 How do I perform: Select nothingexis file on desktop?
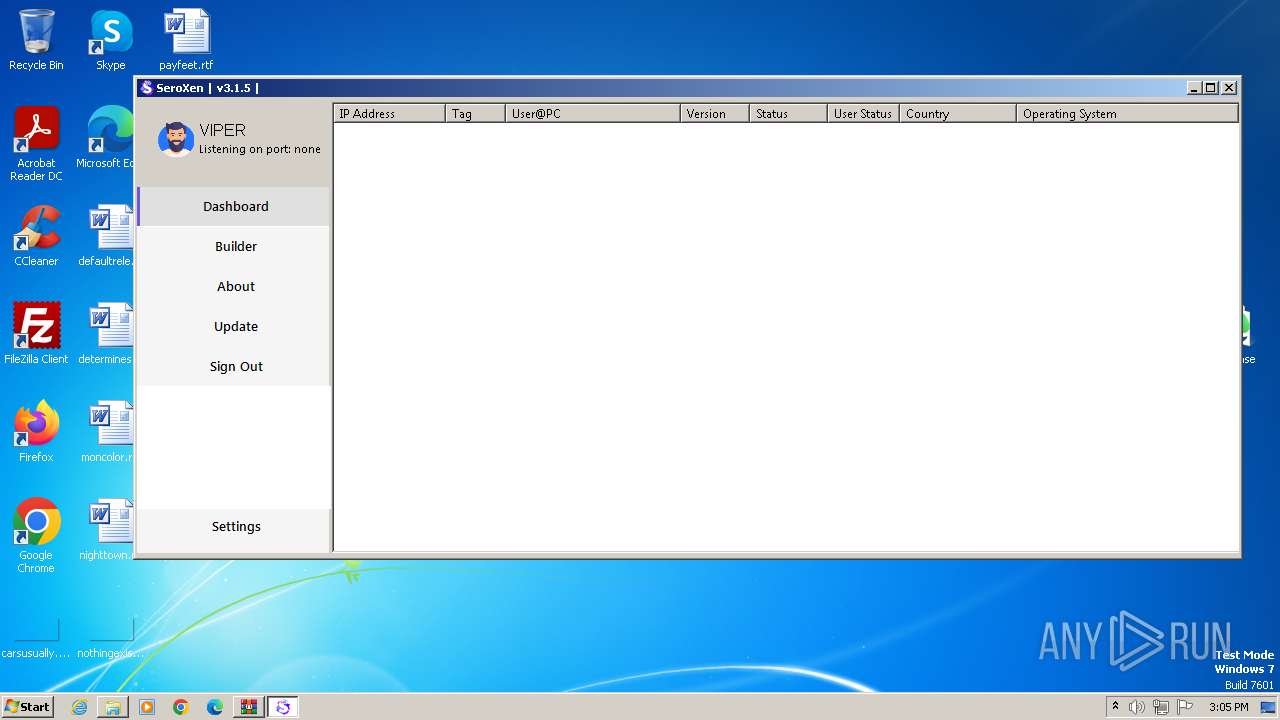point(110,638)
